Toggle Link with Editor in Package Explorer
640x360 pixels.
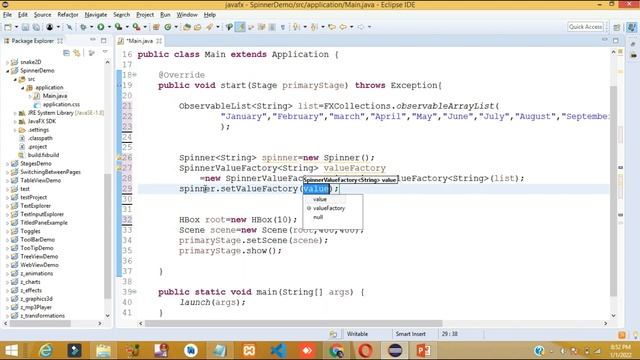(77, 53)
